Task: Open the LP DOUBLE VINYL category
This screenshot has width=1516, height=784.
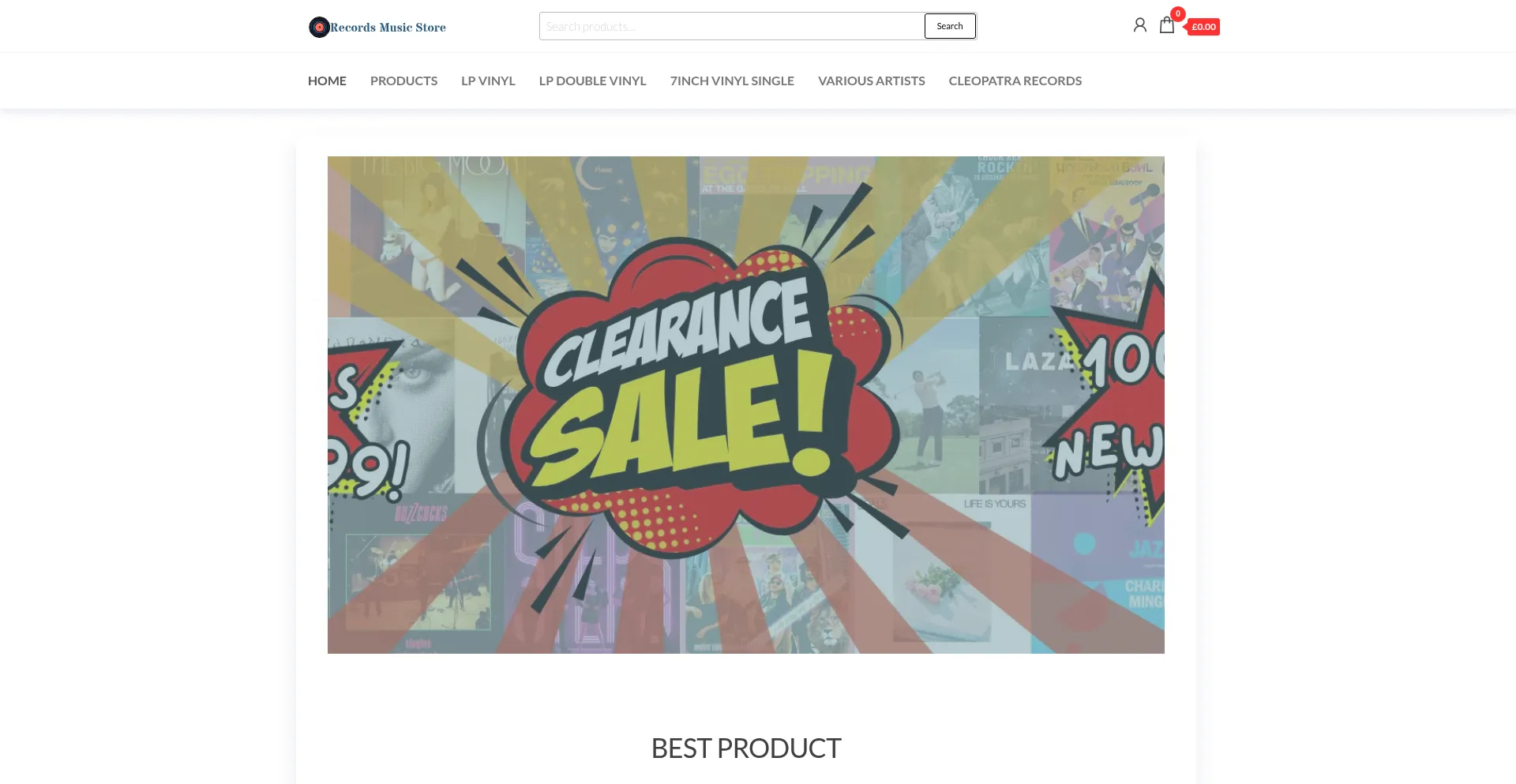Action: click(x=592, y=81)
